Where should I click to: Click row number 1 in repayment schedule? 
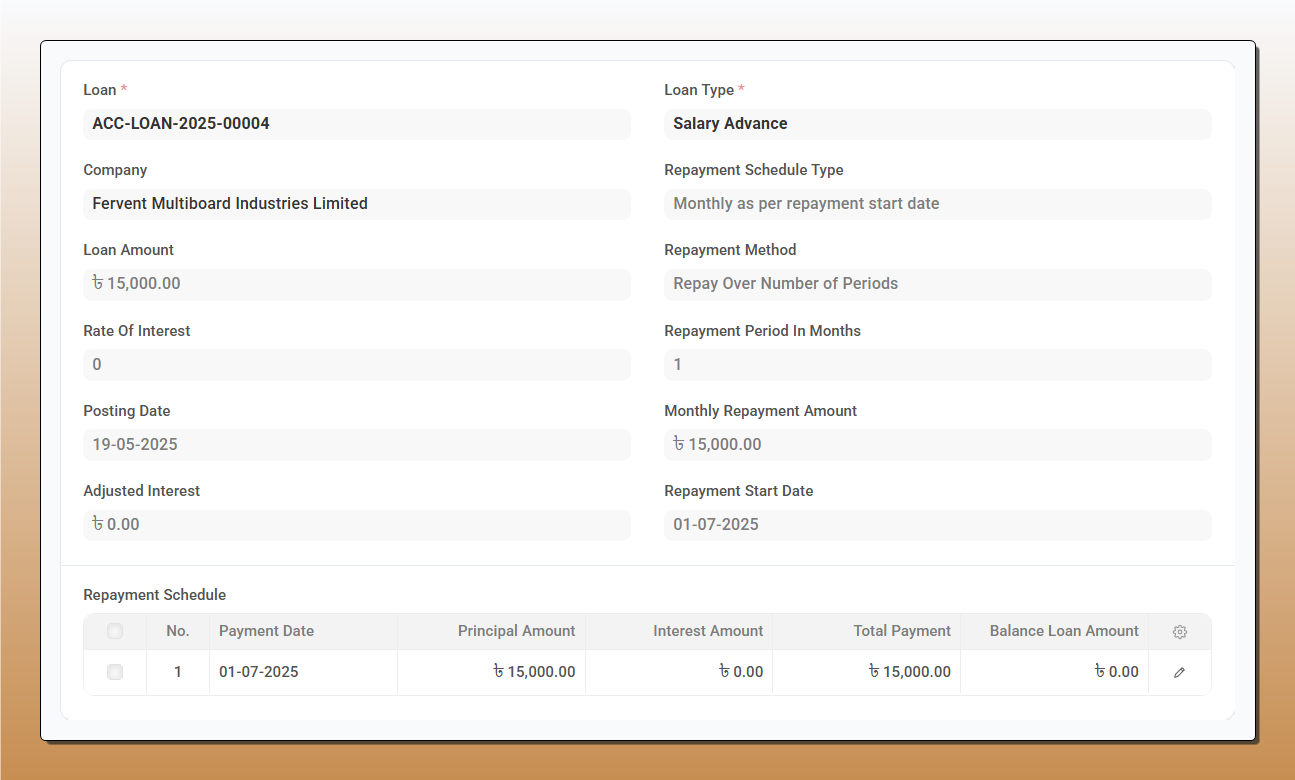click(178, 672)
